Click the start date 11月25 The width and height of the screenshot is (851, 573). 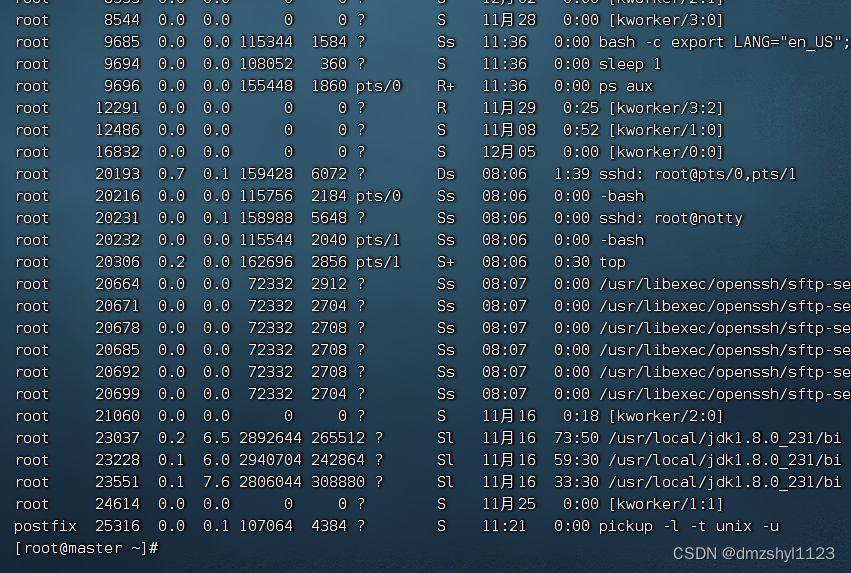click(x=509, y=504)
